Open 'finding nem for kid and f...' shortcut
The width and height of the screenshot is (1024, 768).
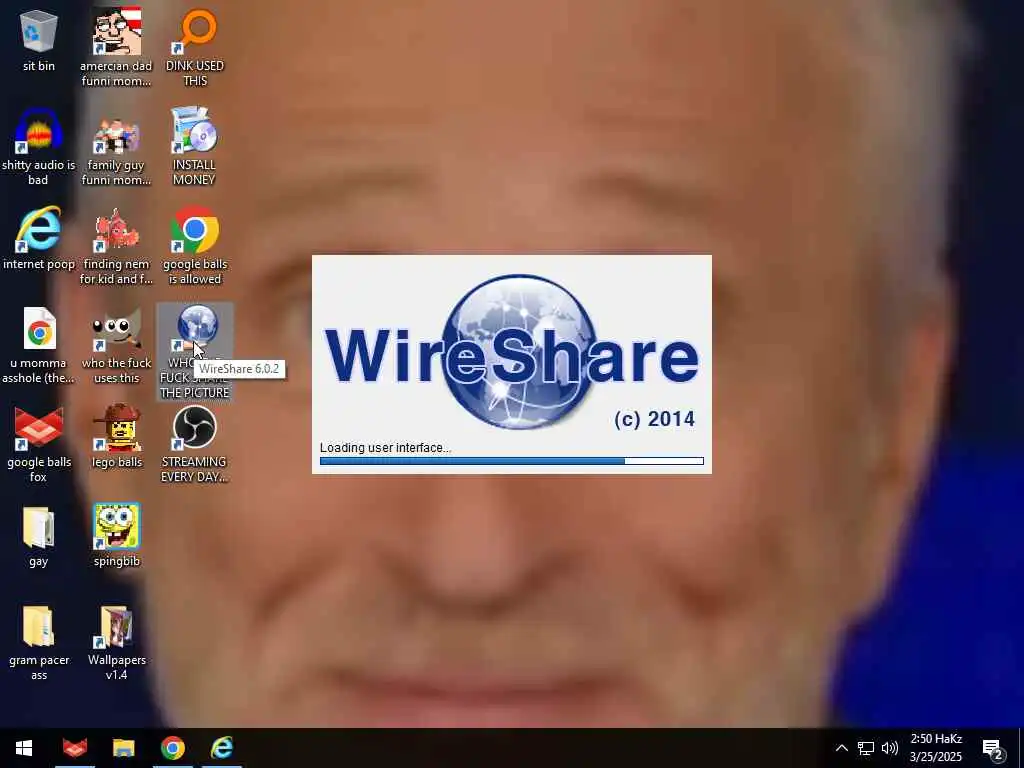116,246
